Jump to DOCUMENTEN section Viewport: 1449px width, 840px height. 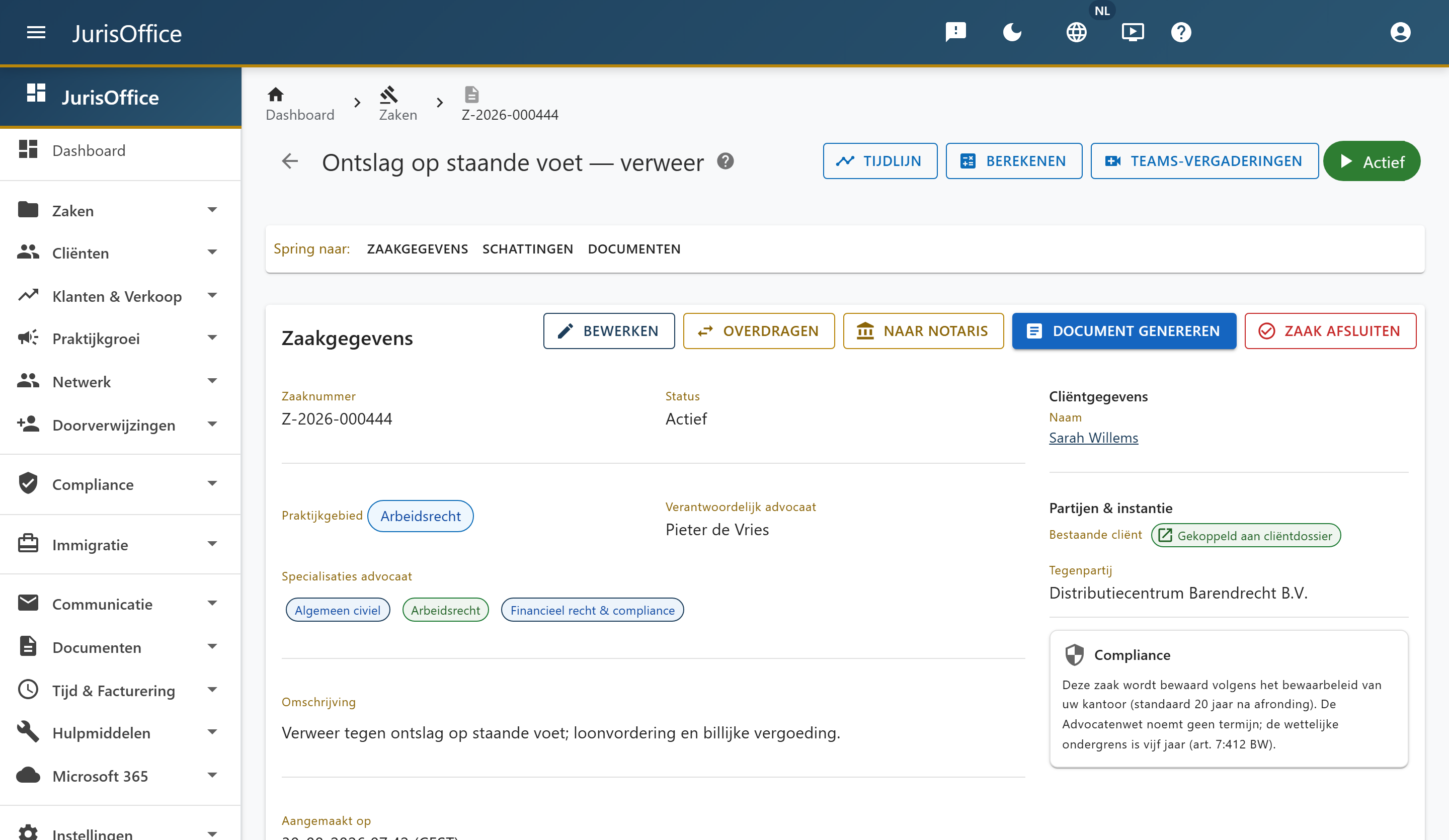point(633,249)
